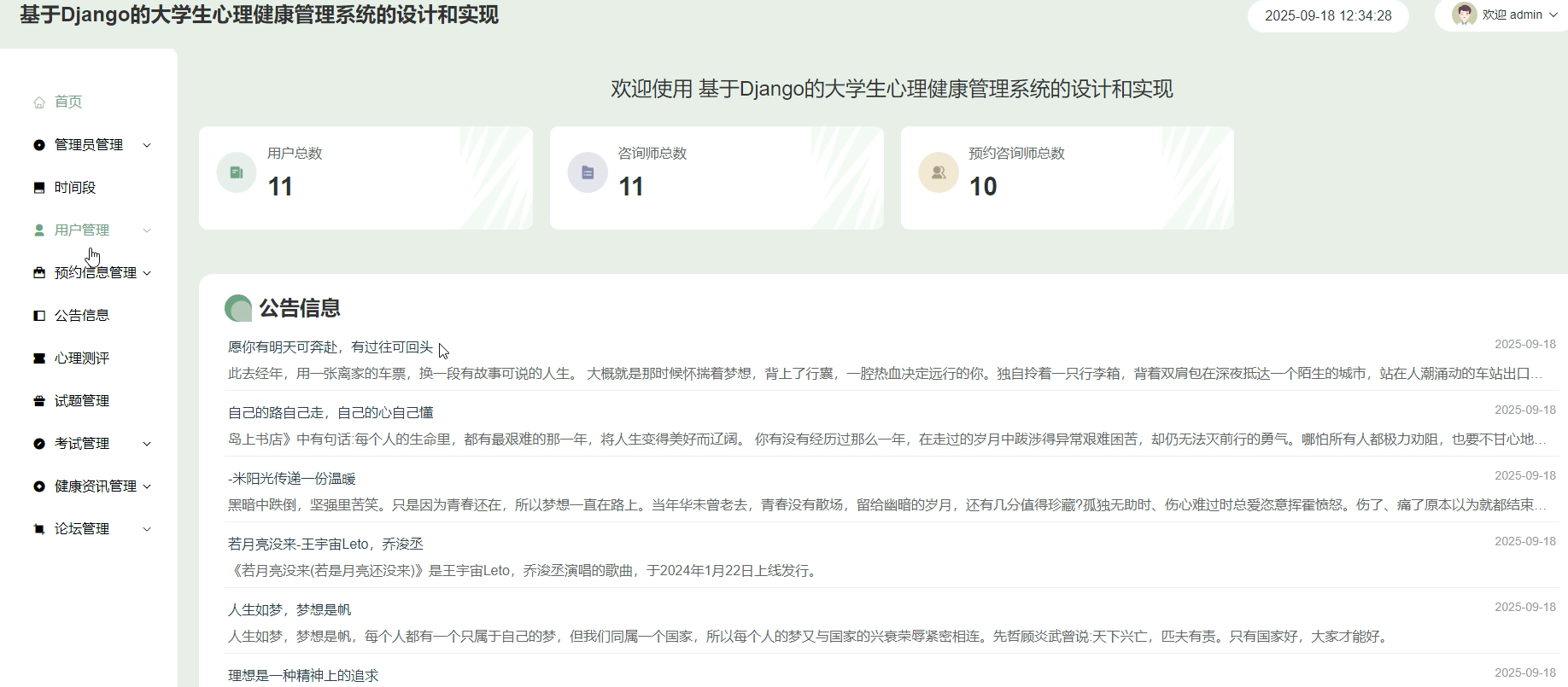This screenshot has height=687, width=1568.
Task: Click the summary starting 岛上书店
Action: 887,440
